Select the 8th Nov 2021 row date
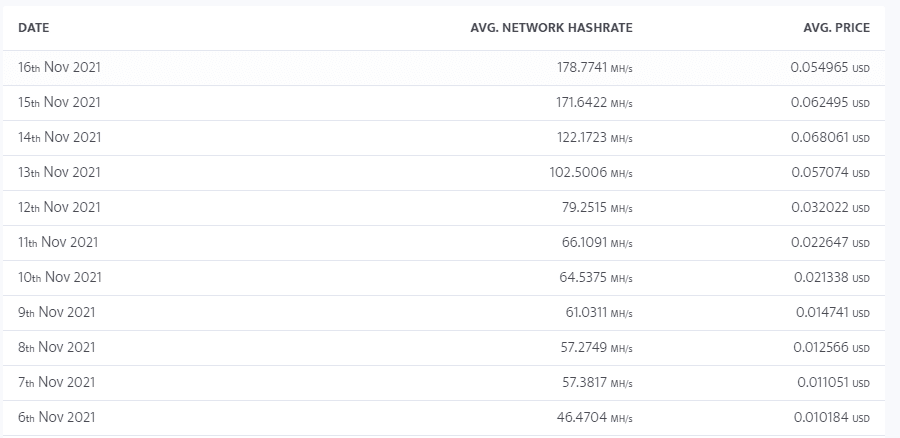The width and height of the screenshot is (900, 438). click(56, 347)
